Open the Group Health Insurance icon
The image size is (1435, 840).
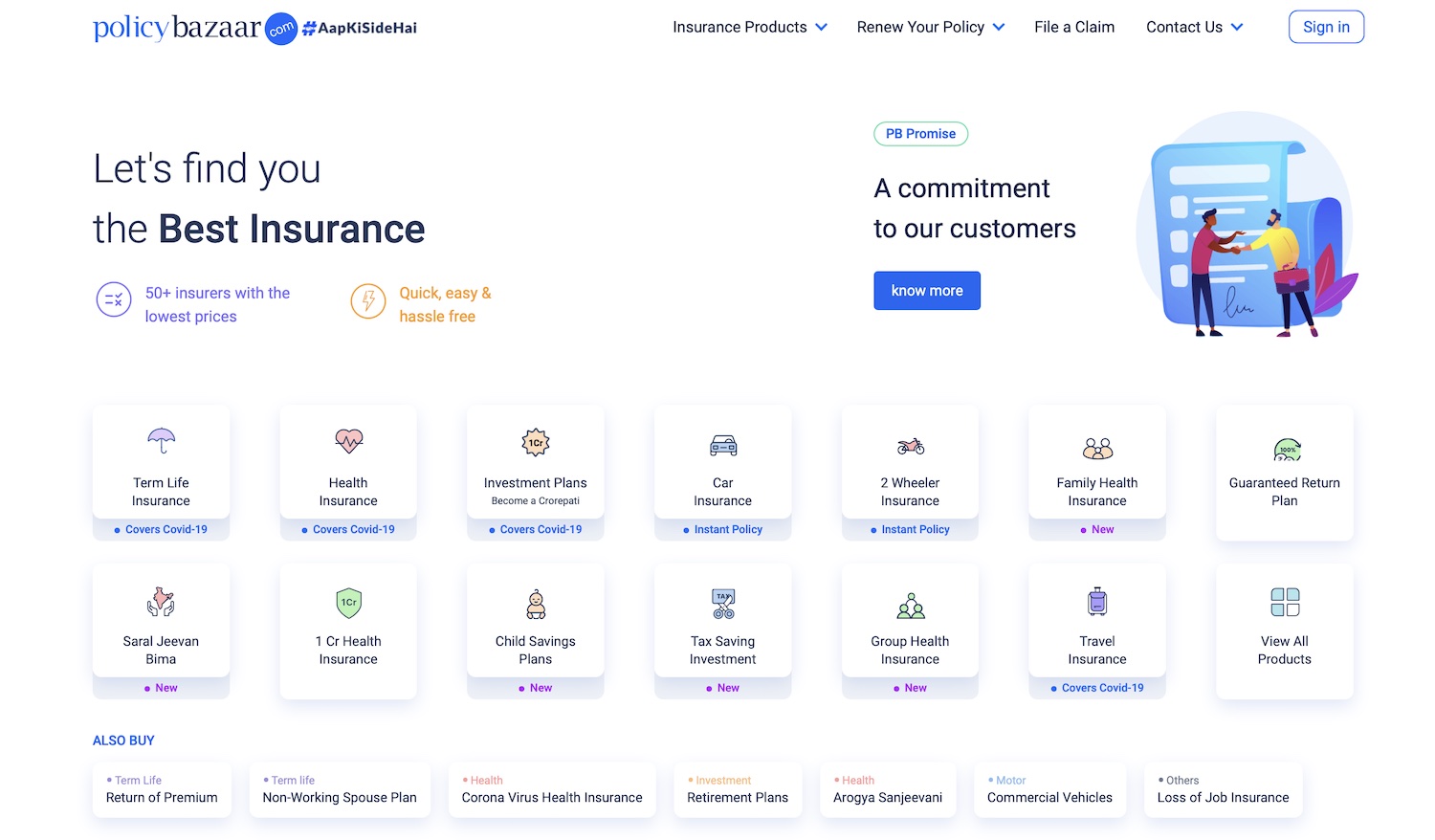pyautogui.click(x=910, y=605)
